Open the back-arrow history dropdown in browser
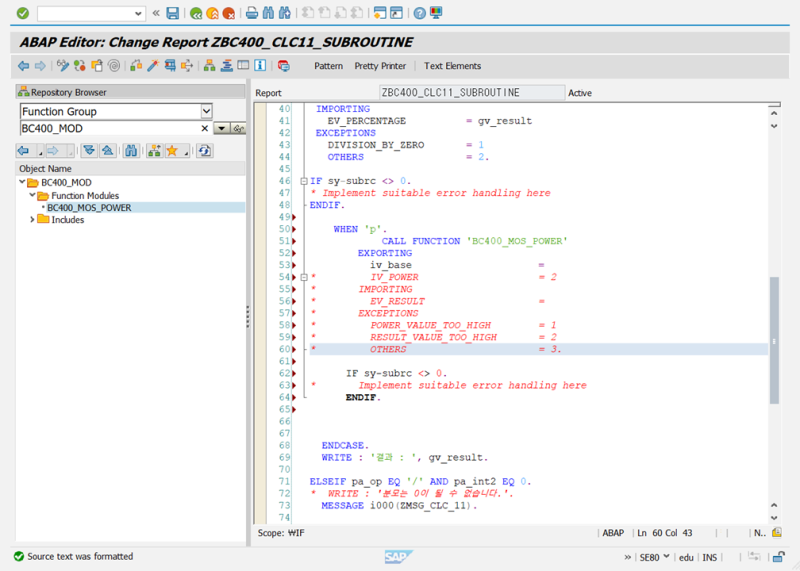800x571 pixels. tap(40, 152)
